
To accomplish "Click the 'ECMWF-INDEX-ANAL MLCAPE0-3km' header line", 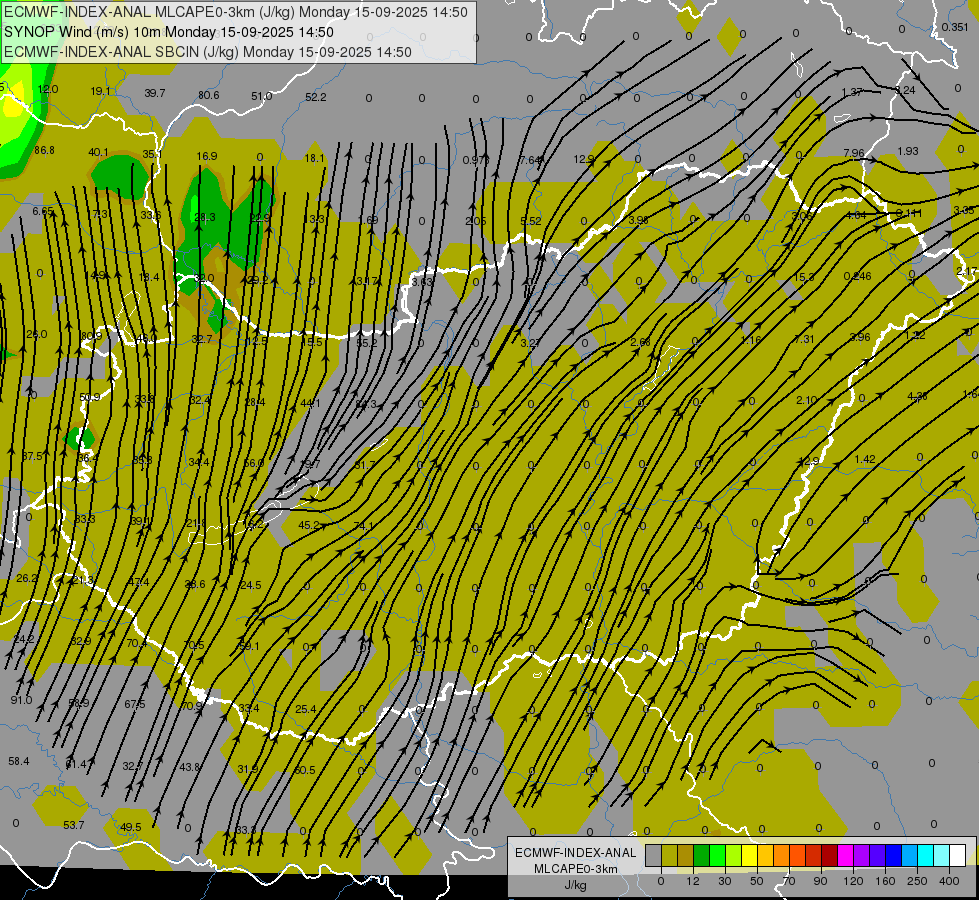I will pyautogui.click(x=235, y=11).
